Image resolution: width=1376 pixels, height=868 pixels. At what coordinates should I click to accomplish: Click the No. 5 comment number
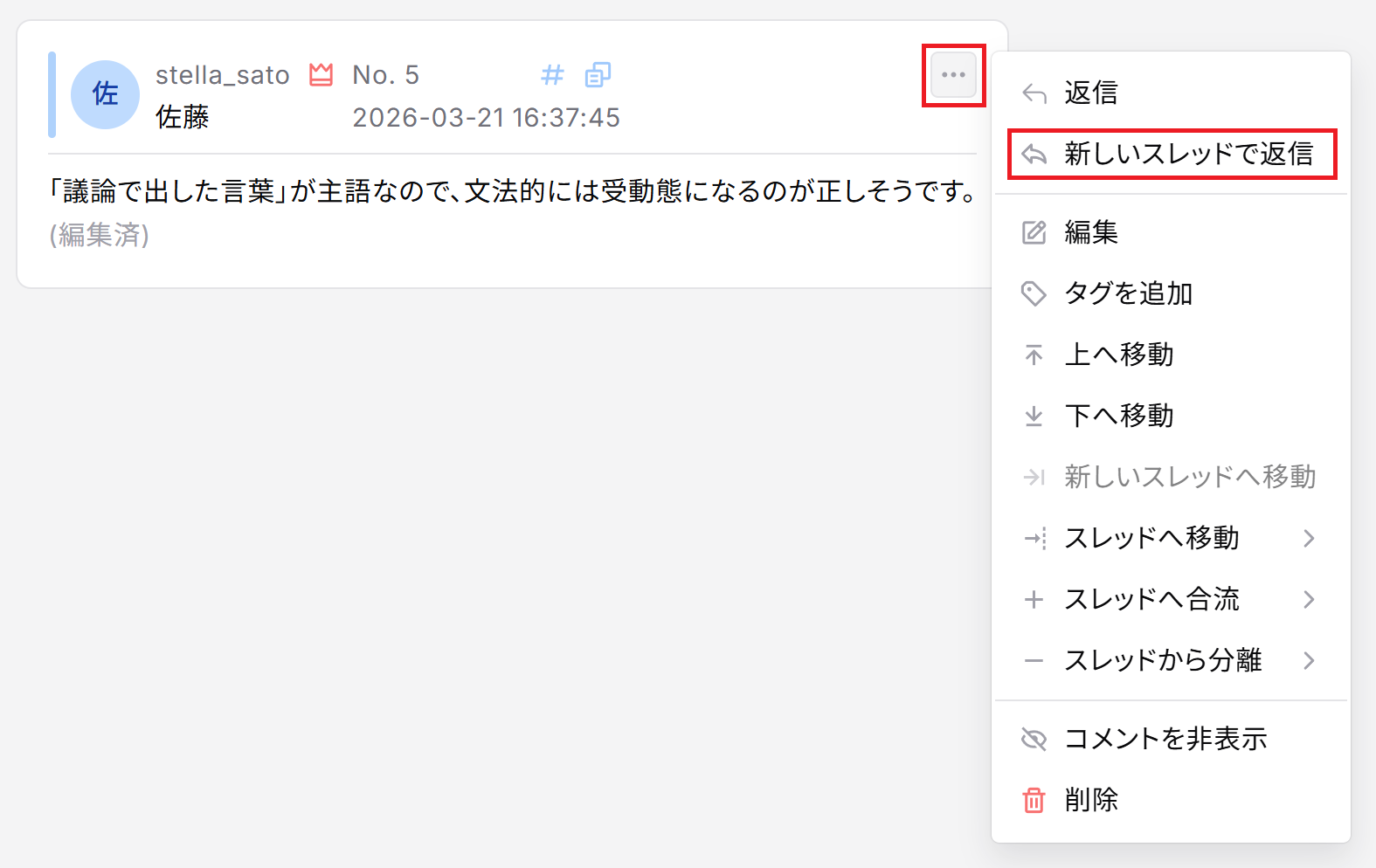tap(385, 75)
